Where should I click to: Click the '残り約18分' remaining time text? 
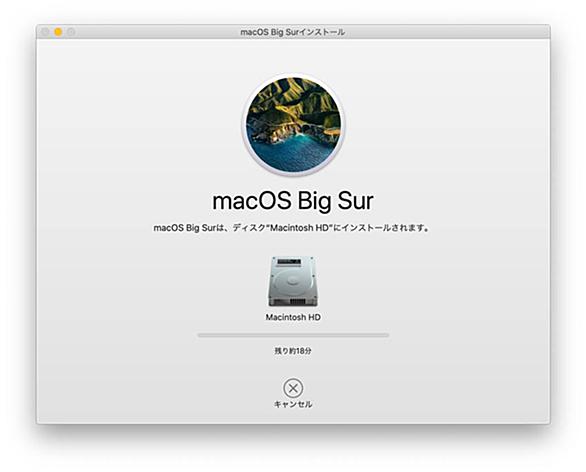[293, 351]
